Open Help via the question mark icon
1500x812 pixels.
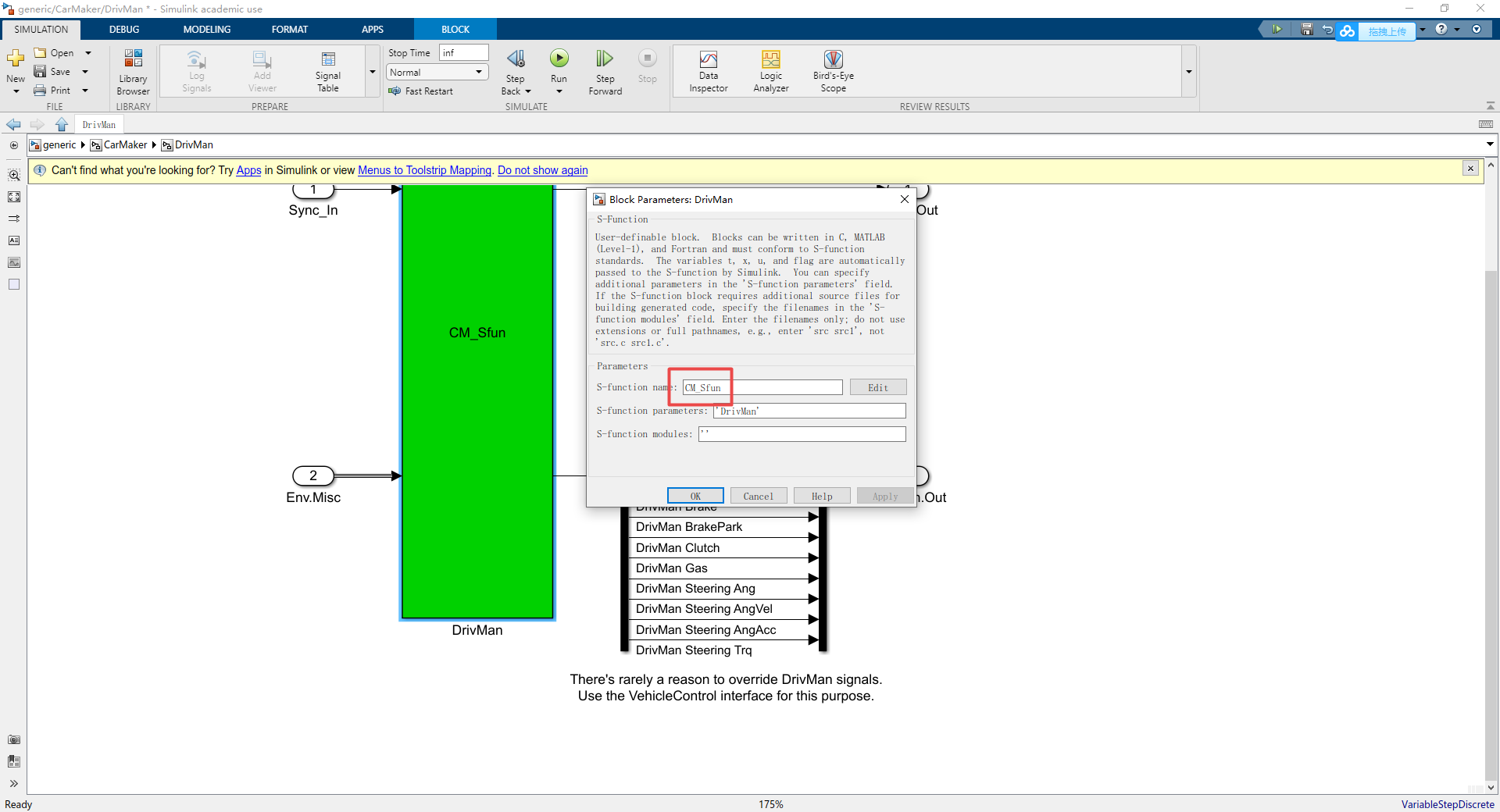pos(1441,30)
